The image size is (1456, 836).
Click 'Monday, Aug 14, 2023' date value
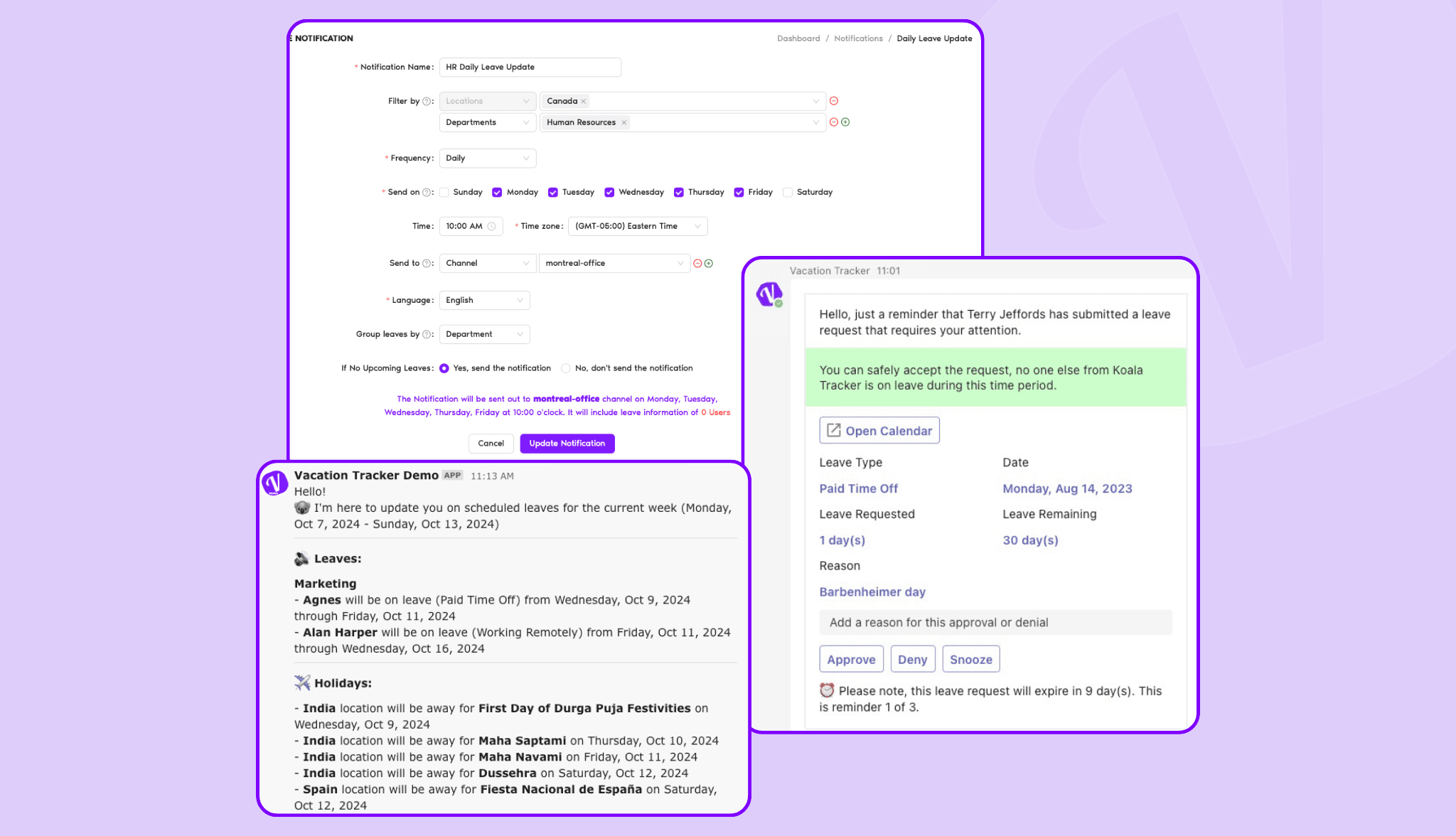[x=1067, y=489]
